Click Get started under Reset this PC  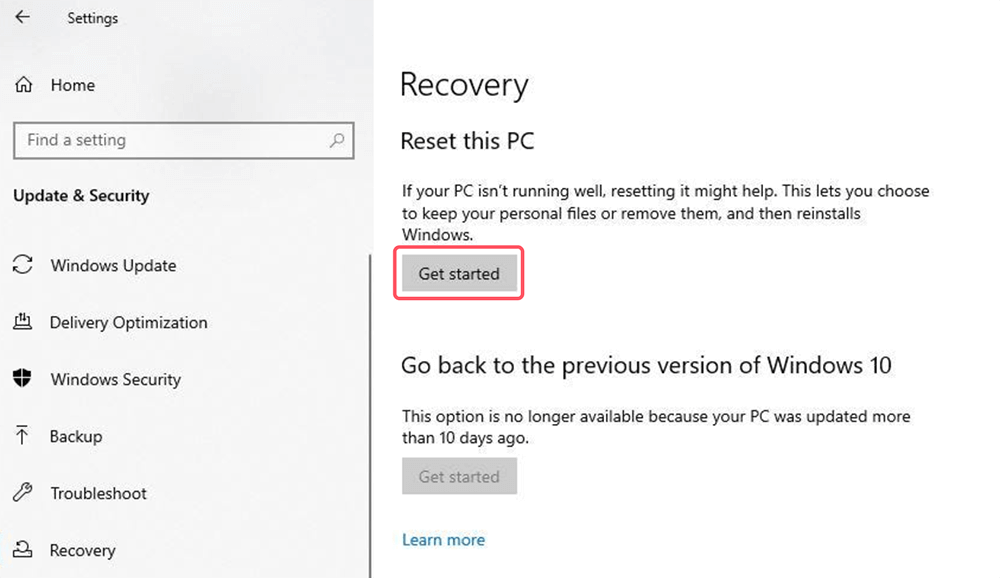pos(459,273)
